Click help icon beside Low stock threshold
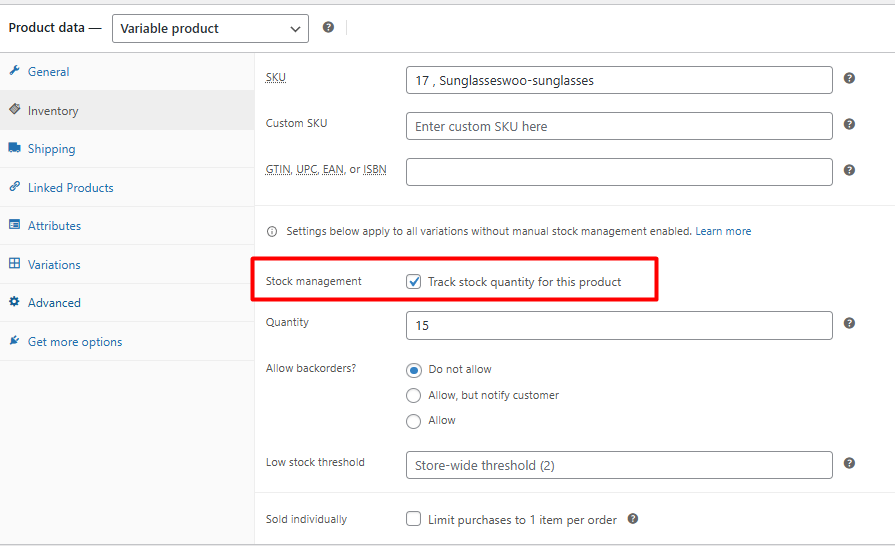Image resolution: width=895 pixels, height=546 pixels. click(x=849, y=463)
